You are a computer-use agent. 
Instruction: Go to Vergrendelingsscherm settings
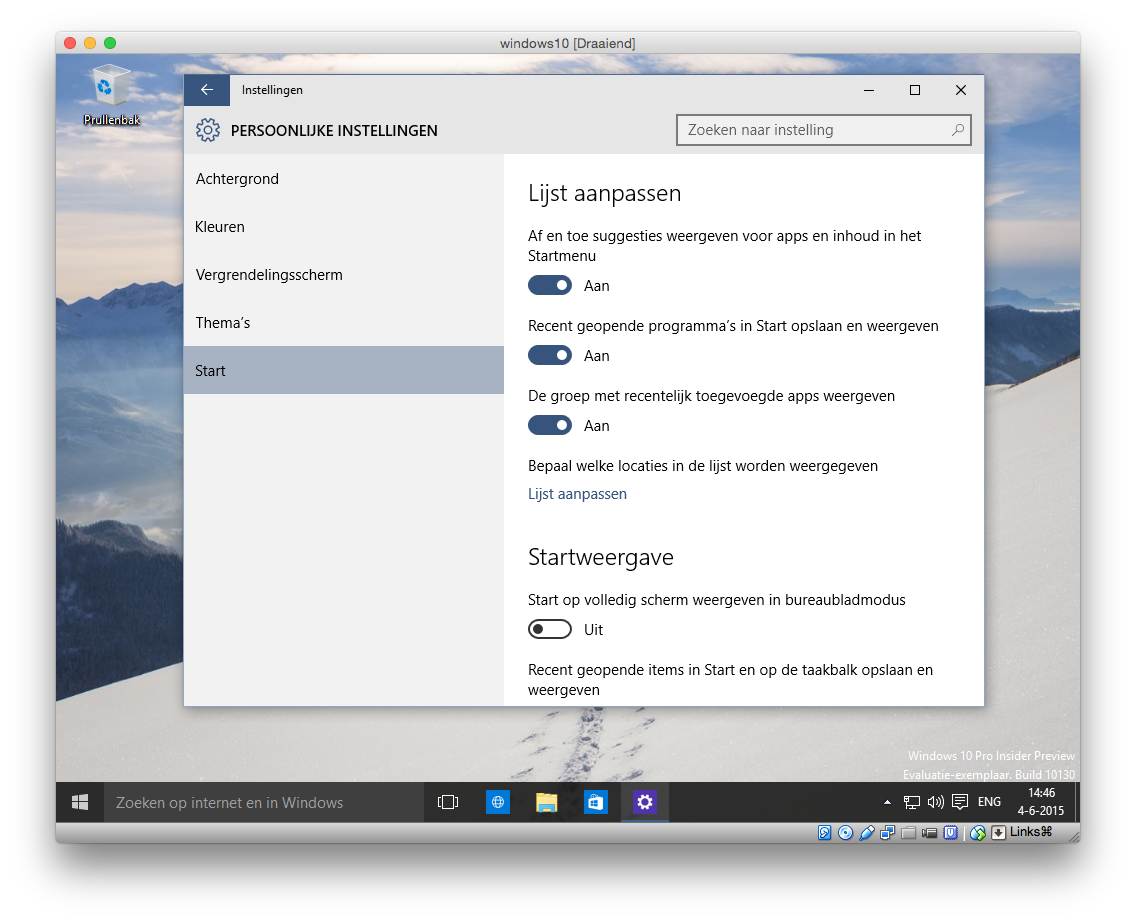click(270, 275)
